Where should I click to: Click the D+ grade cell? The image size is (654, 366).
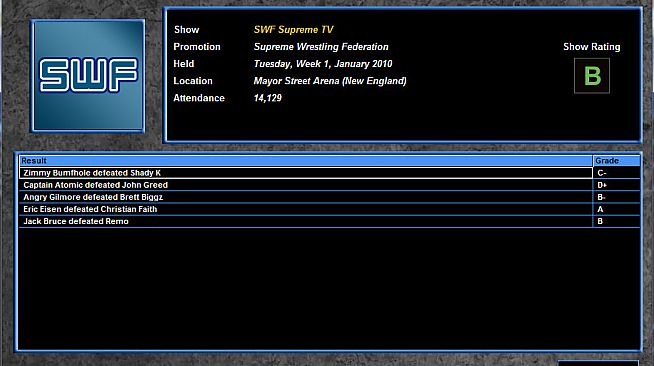pyautogui.click(x=616, y=185)
